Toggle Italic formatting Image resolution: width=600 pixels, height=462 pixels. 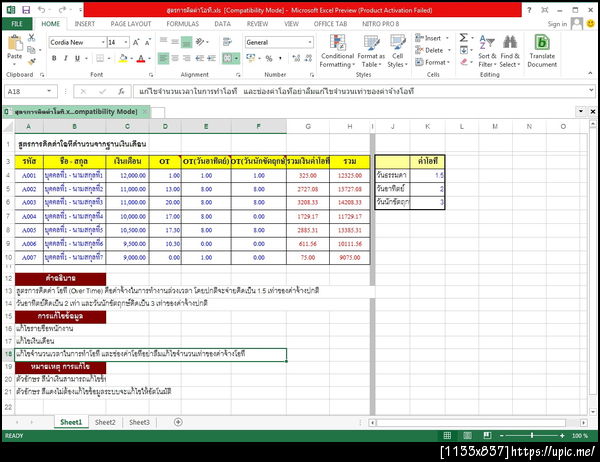point(65,58)
